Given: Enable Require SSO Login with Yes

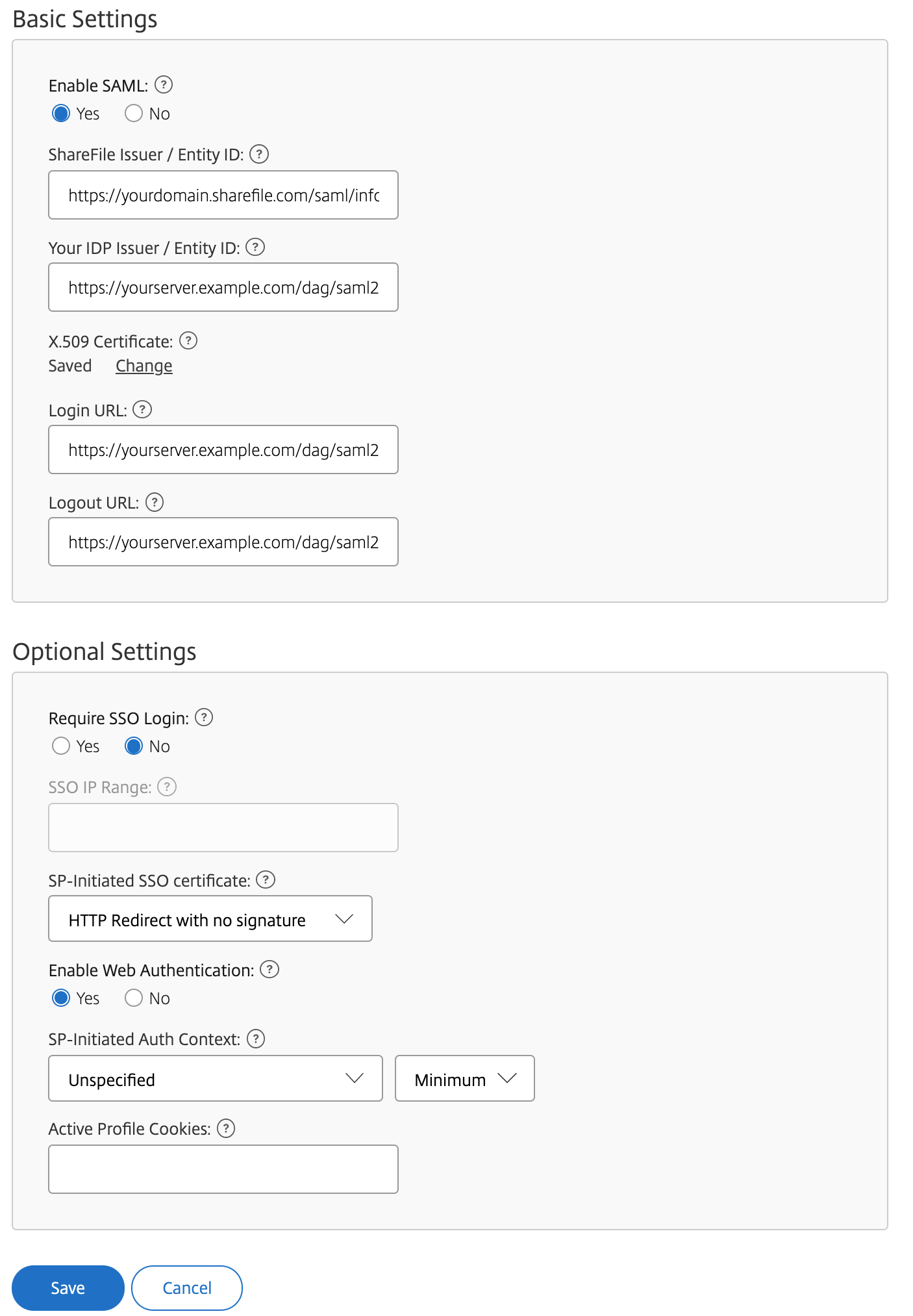Looking at the screenshot, I should tap(61, 746).
